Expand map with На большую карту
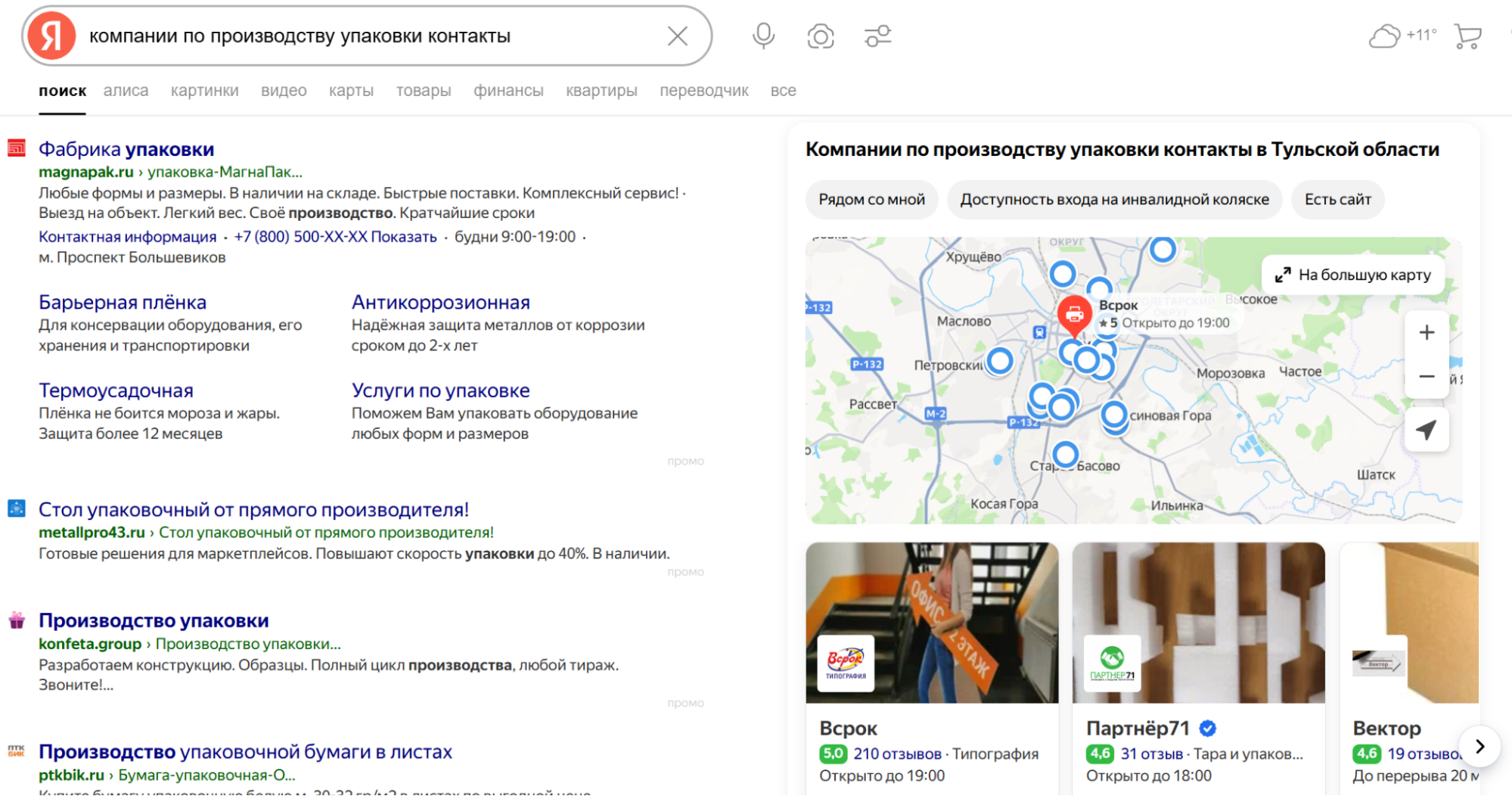Viewport: 1512px width, 796px height. (1353, 275)
